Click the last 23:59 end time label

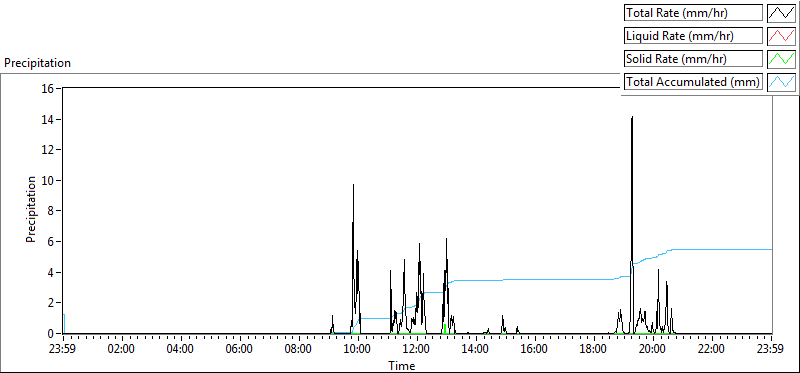[771, 349]
